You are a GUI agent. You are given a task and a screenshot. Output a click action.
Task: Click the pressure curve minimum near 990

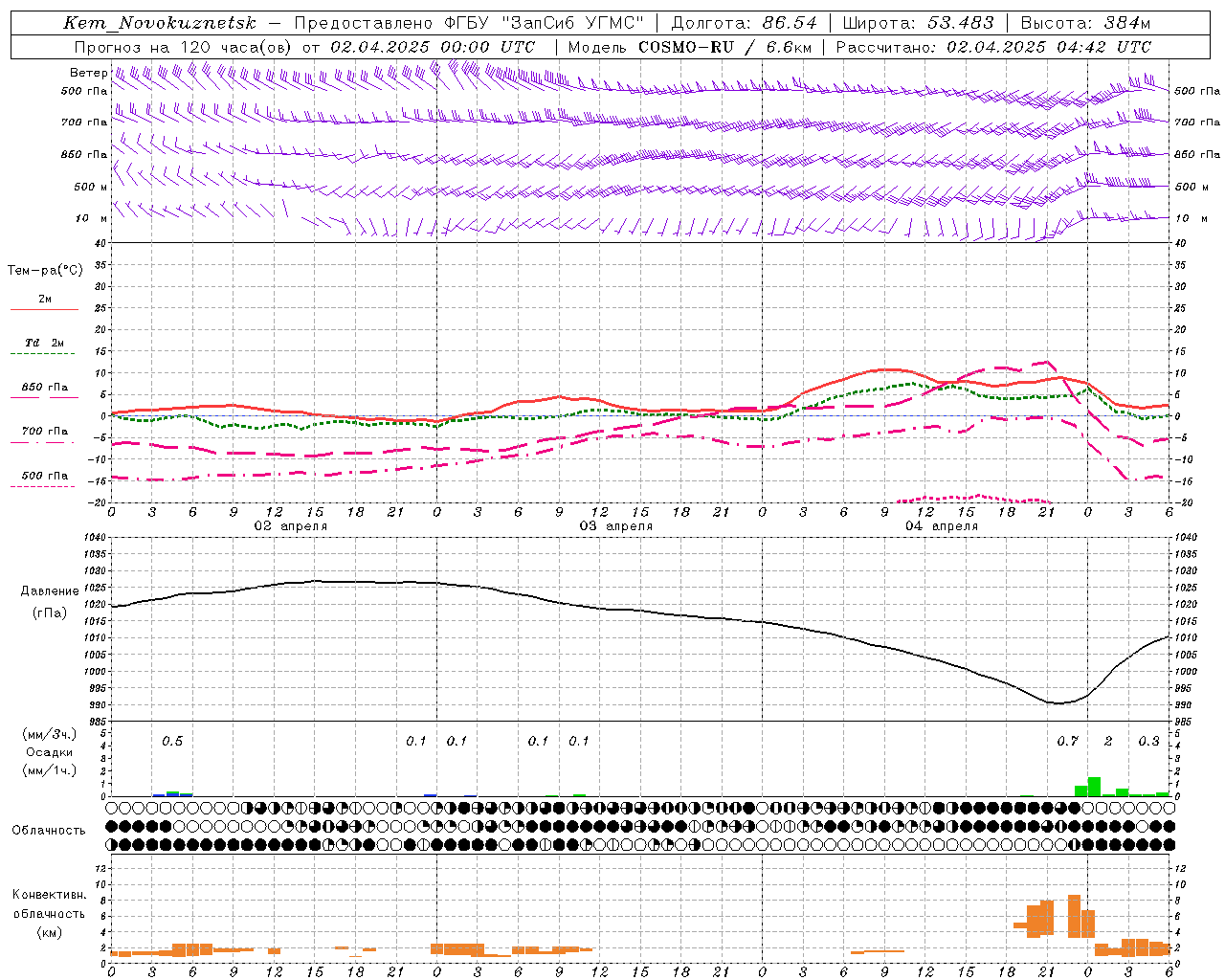1059,703
